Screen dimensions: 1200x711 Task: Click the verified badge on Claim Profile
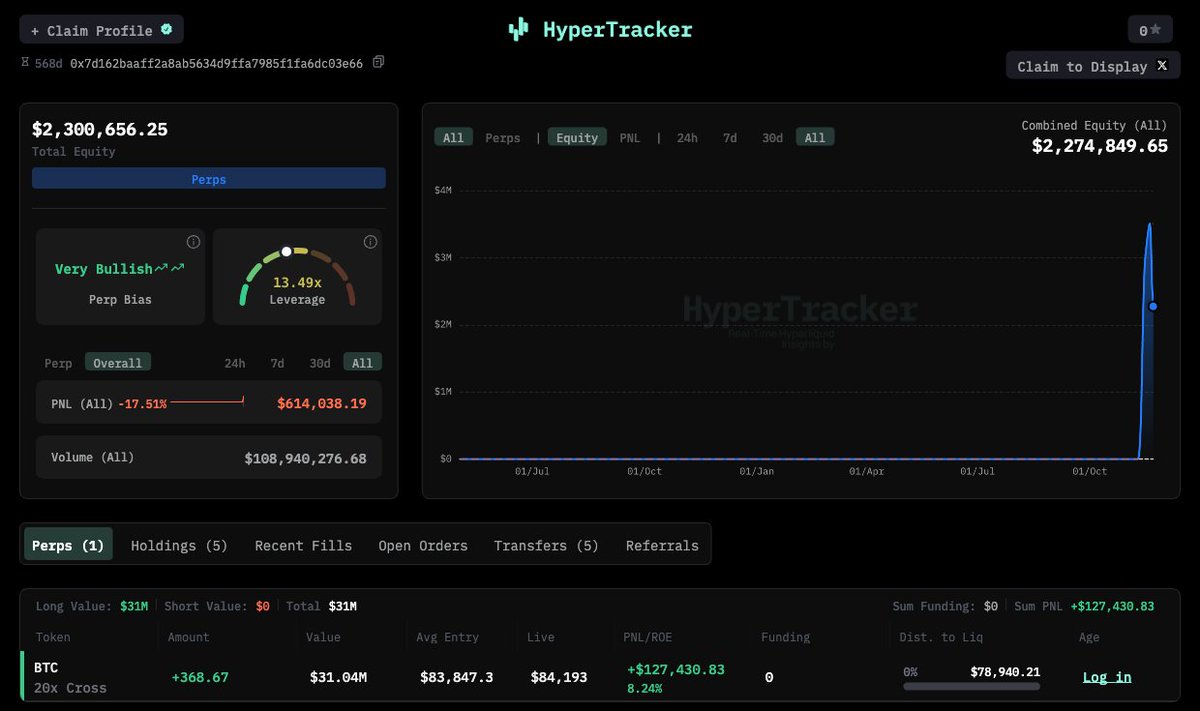pos(166,29)
